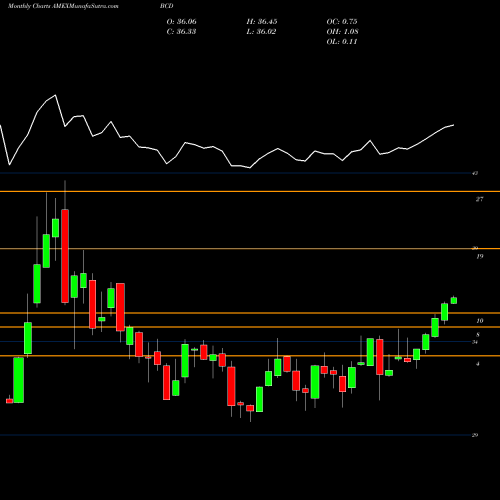500x500 pixels.
Task: Click the 34 price axis label
Action: (475, 342)
